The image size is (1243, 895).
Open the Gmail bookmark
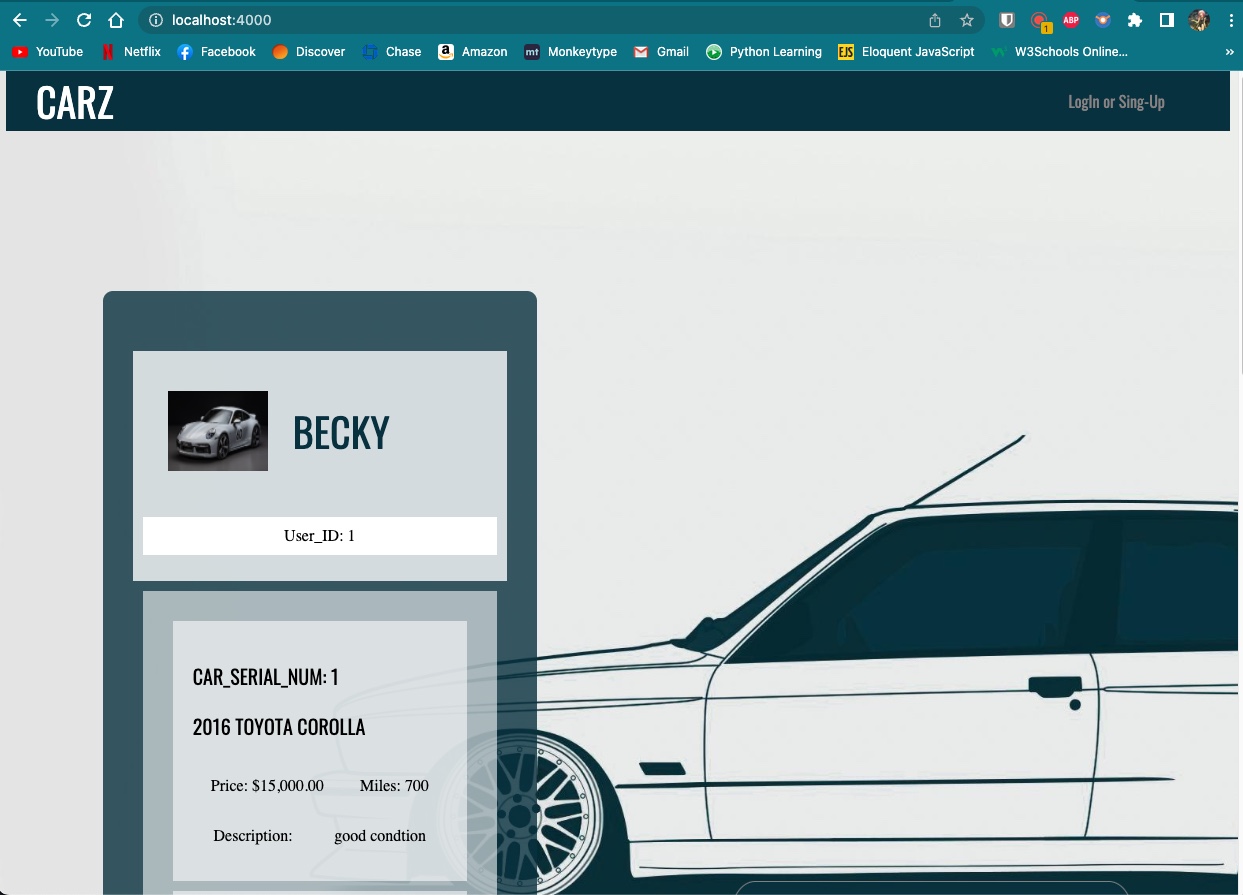pyautogui.click(x=661, y=52)
